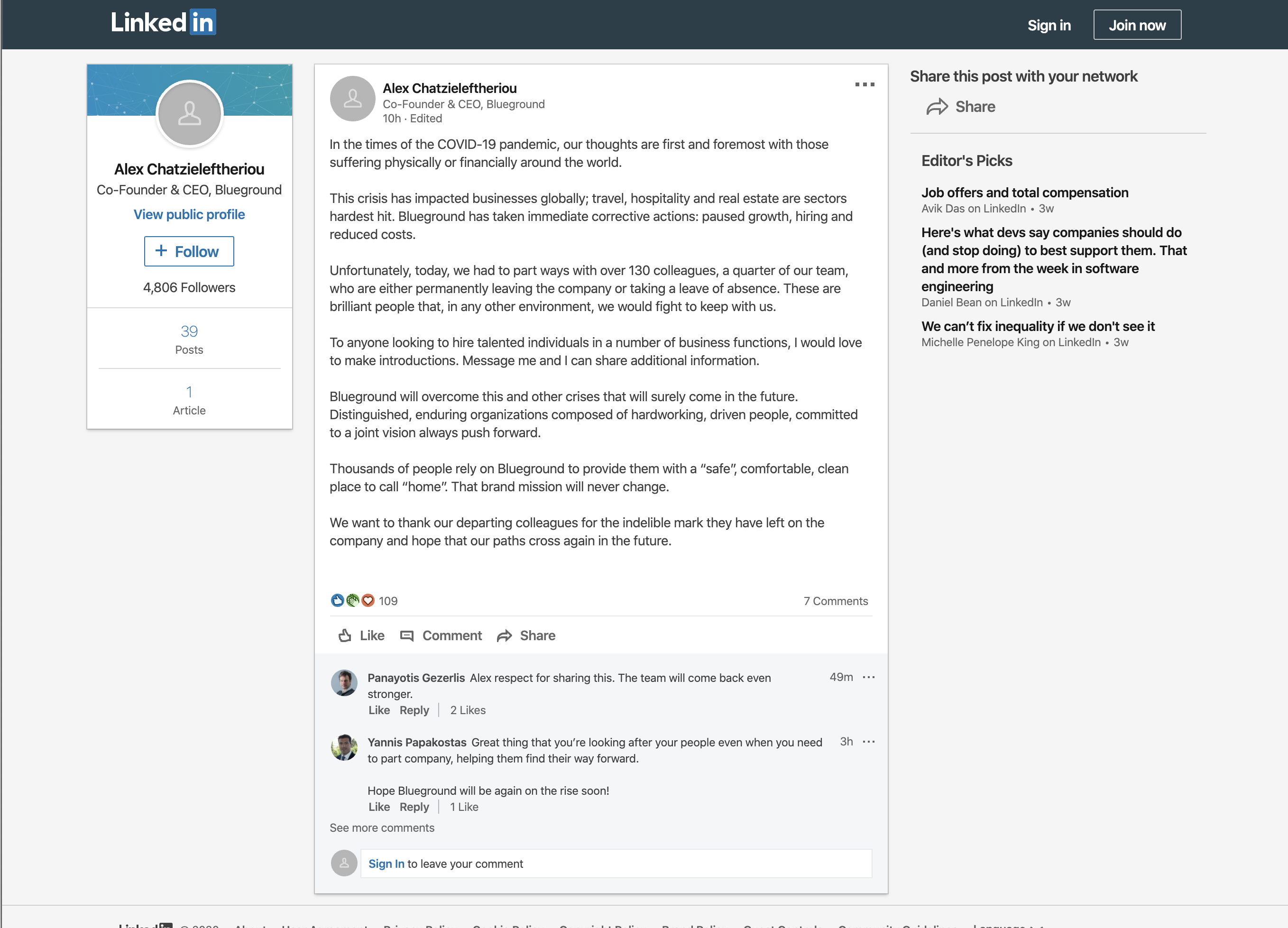
Task: Click Daniel Bean on LinkedIn byline
Action: click(x=982, y=302)
